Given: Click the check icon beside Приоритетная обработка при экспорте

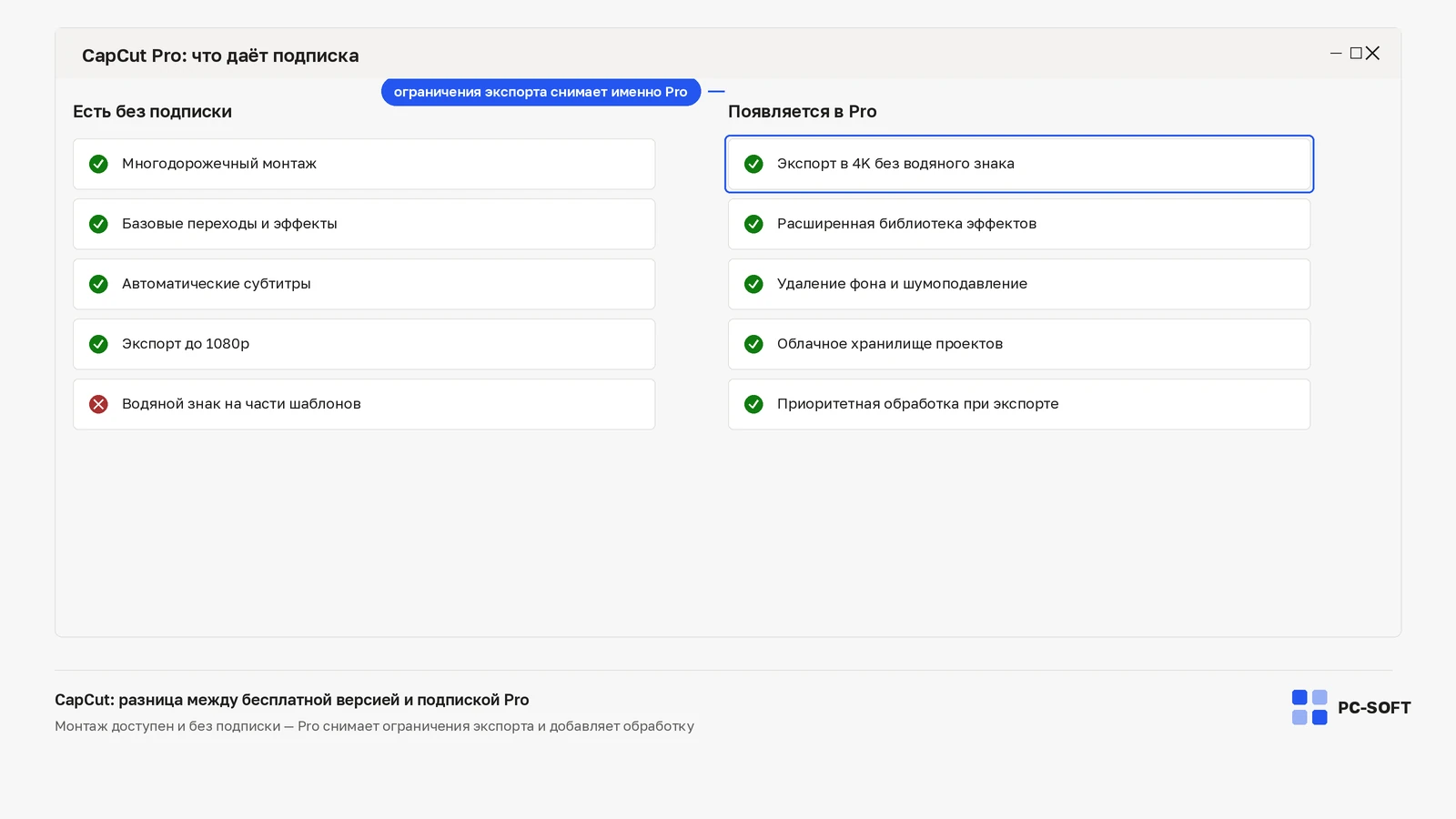Looking at the screenshot, I should [x=753, y=404].
